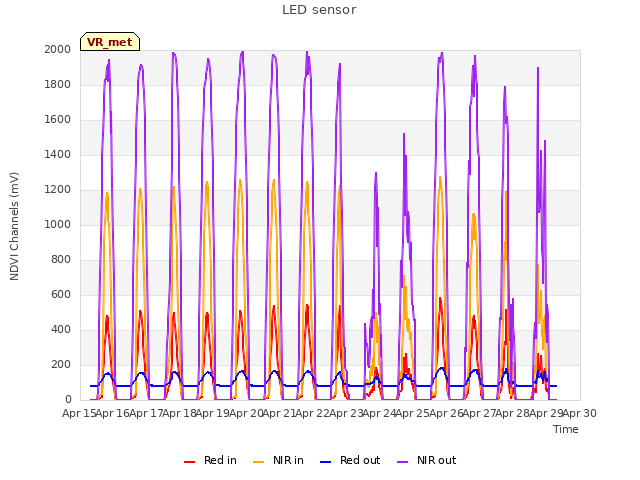Click the 600 y-axis tick label

[x=61, y=294]
